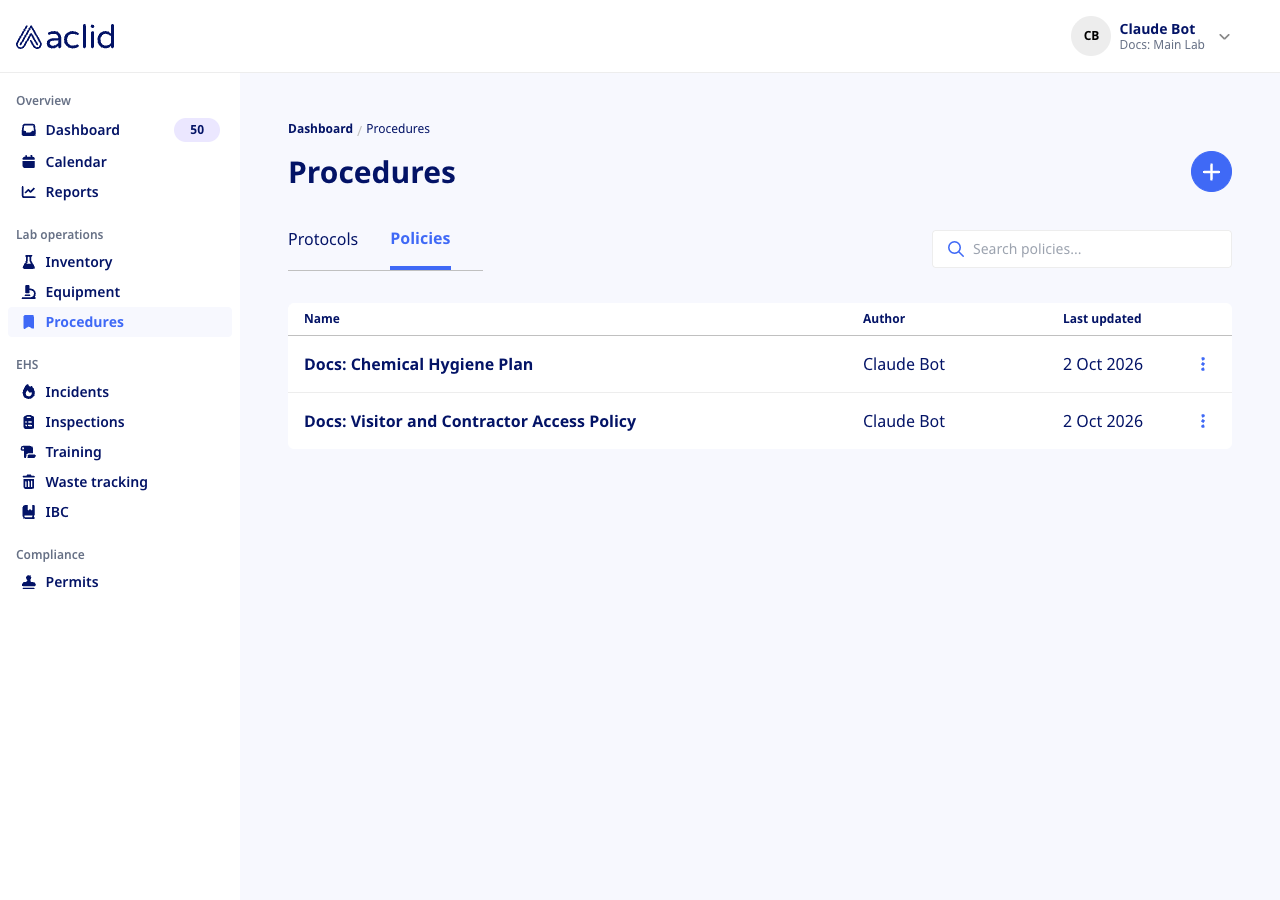Click the Dashboard badge showing 50
The image size is (1280, 900).
pyautogui.click(x=197, y=130)
